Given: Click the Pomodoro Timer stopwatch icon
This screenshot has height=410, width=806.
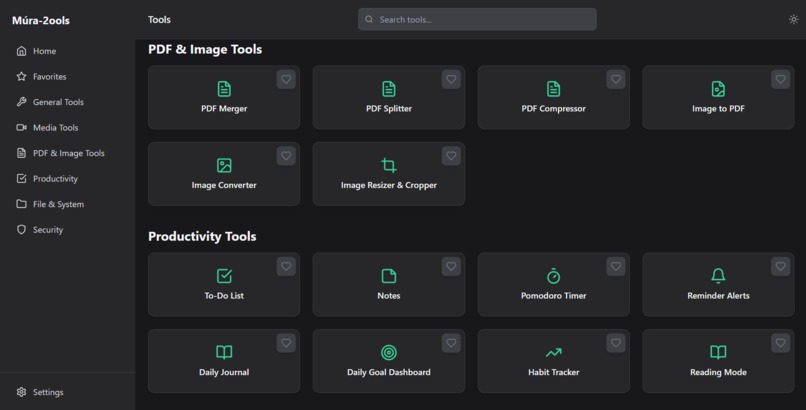Looking at the screenshot, I should click(553, 276).
